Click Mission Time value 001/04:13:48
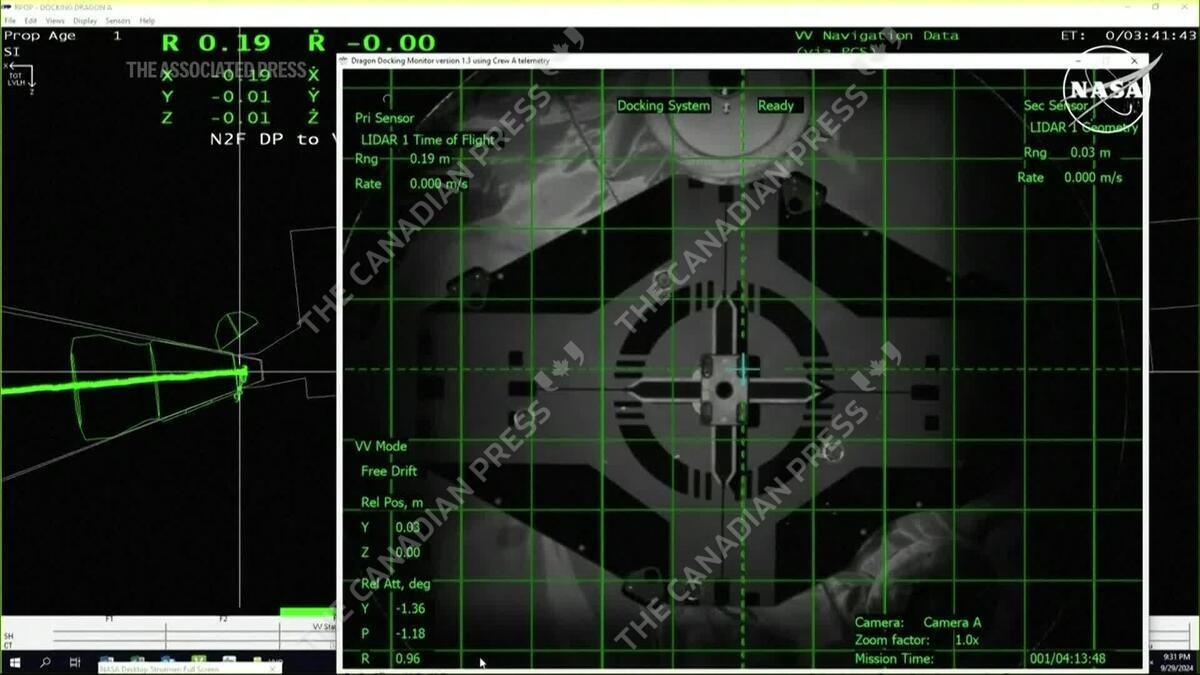The image size is (1200, 675). [x=1067, y=658]
